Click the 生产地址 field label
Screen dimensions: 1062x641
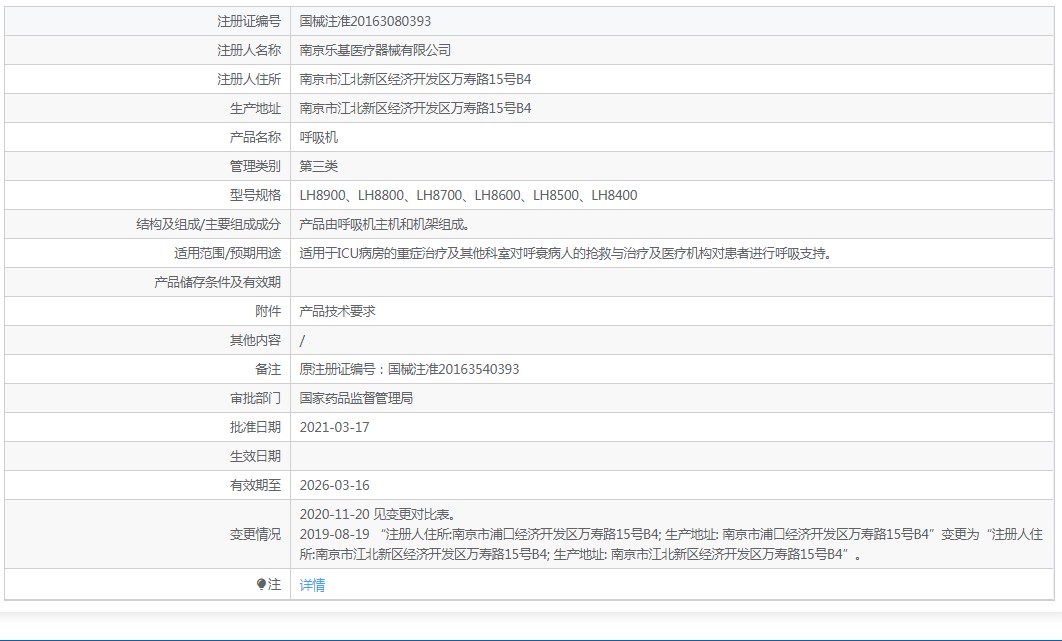point(255,108)
